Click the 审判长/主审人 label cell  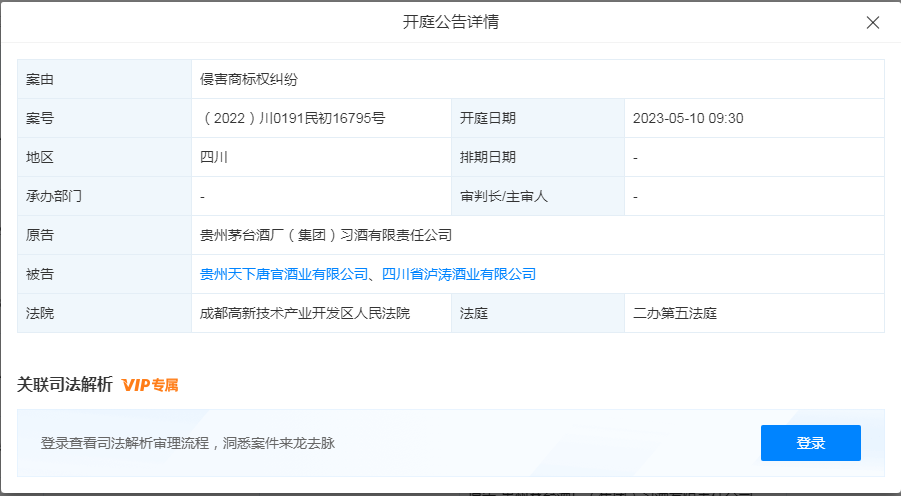tap(538, 197)
